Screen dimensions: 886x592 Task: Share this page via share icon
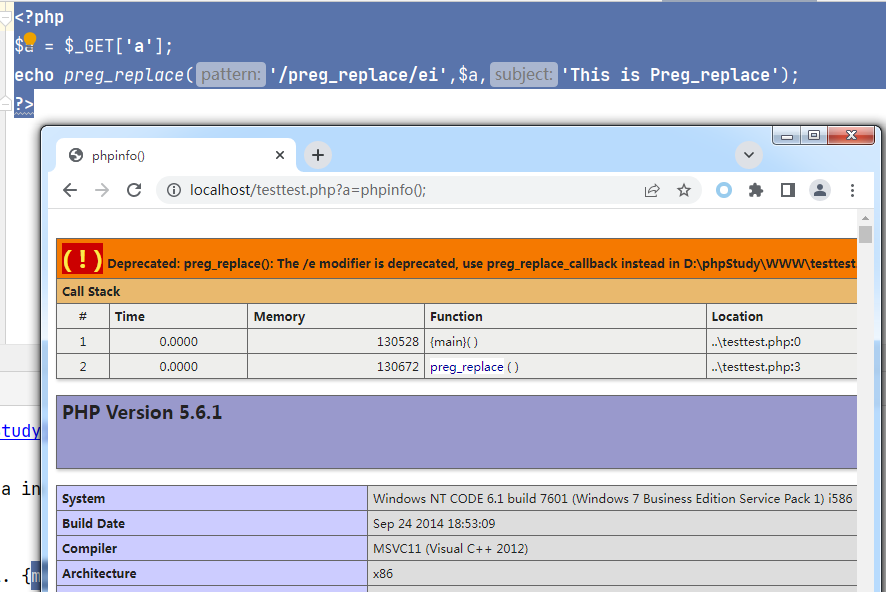pos(652,190)
